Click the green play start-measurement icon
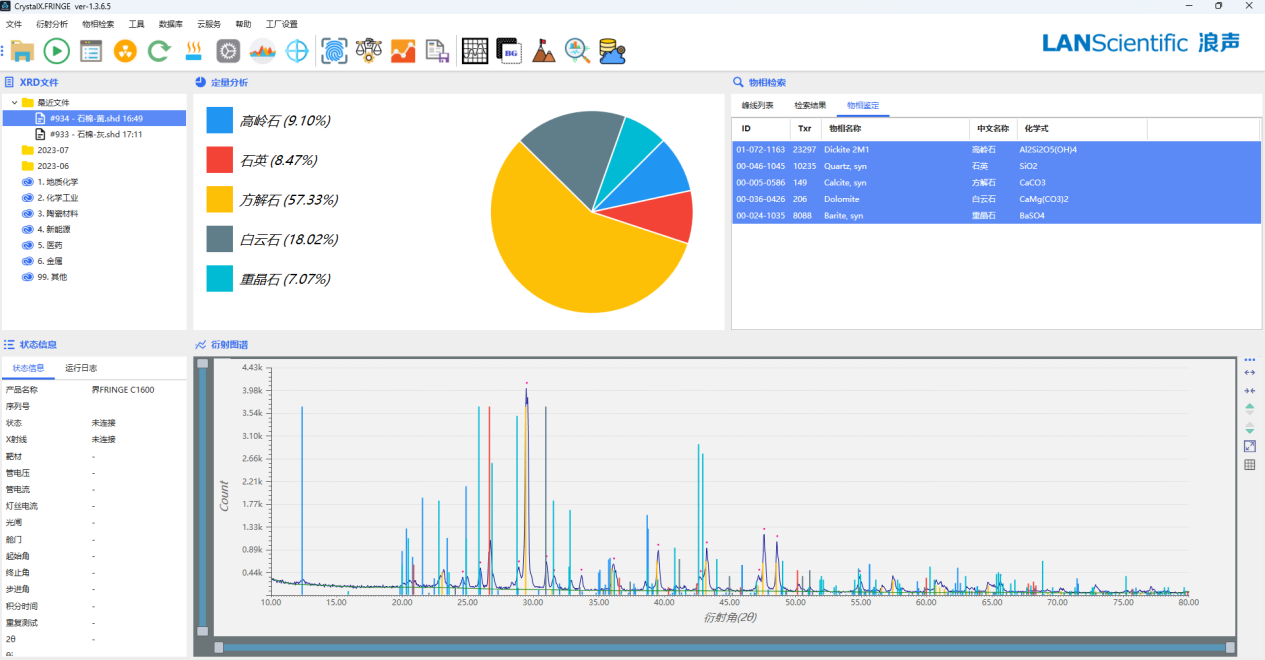Viewport: 1265px width, 660px height. click(x=56, y=51)
